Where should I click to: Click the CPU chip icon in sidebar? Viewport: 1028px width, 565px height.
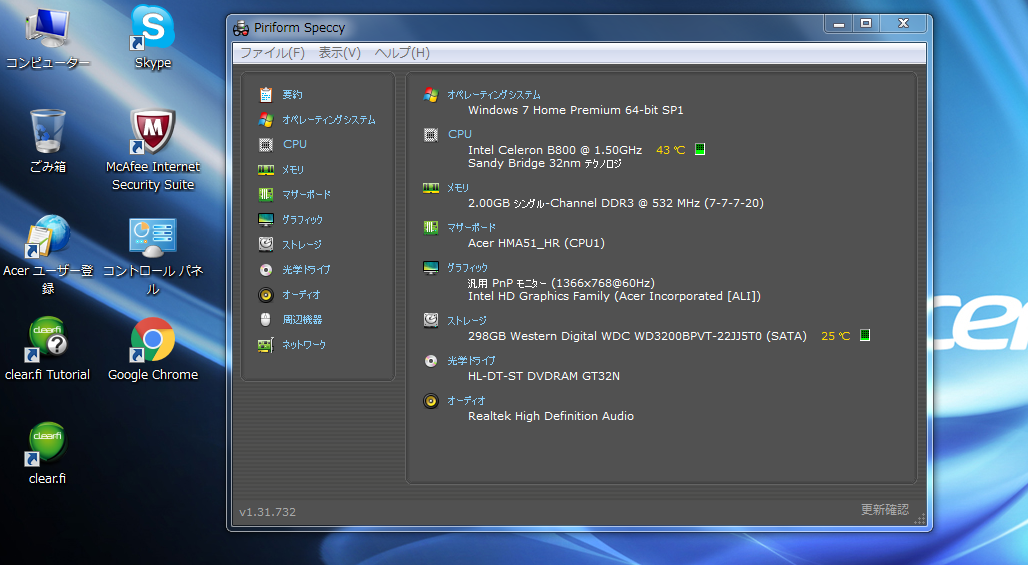266,144
